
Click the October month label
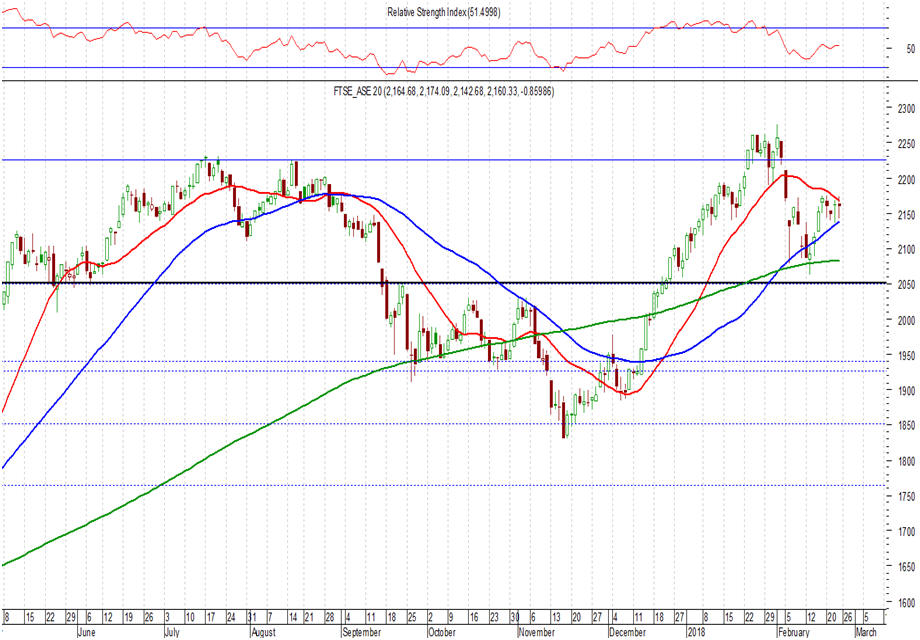click(441, 632)
